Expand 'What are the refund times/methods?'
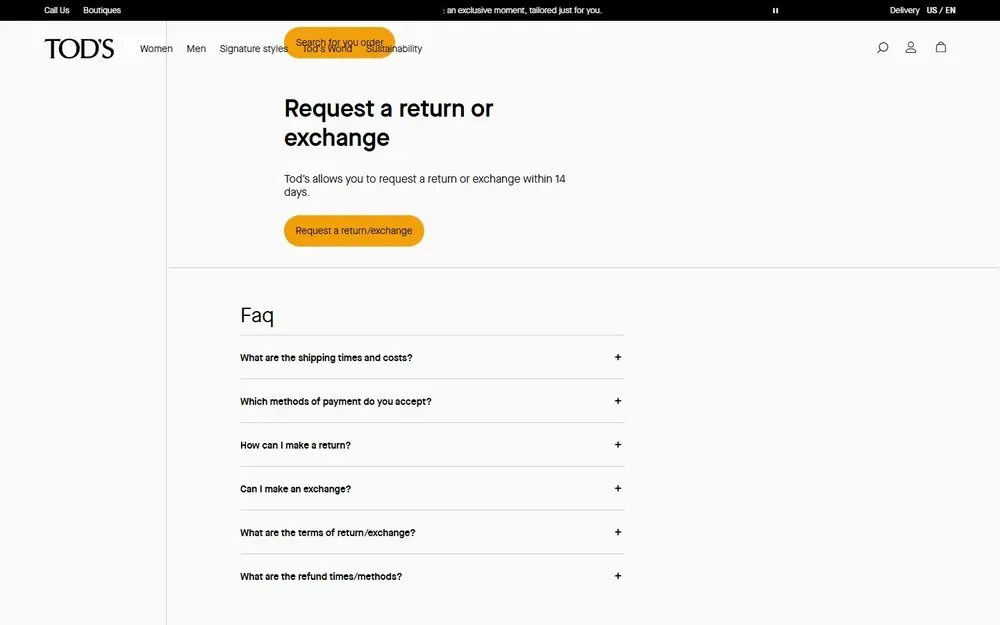Viewport: 1000px width, 625px height. (432, 577)
